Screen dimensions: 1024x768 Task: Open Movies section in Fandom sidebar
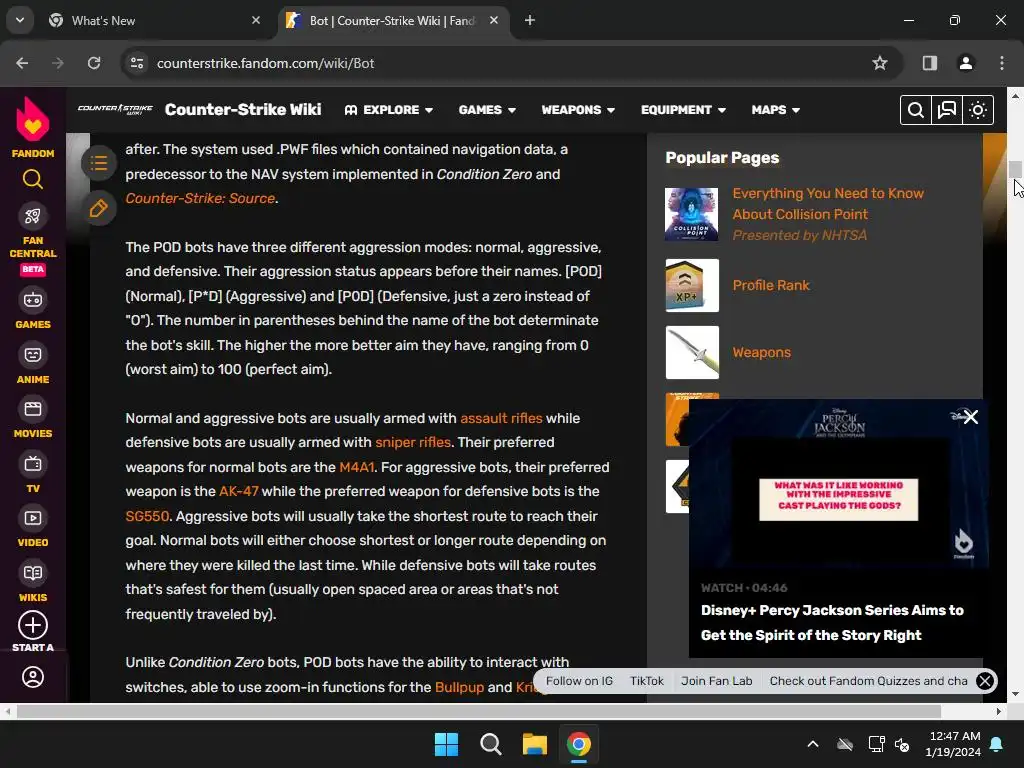pyautogui.click(x=33, y=418)
